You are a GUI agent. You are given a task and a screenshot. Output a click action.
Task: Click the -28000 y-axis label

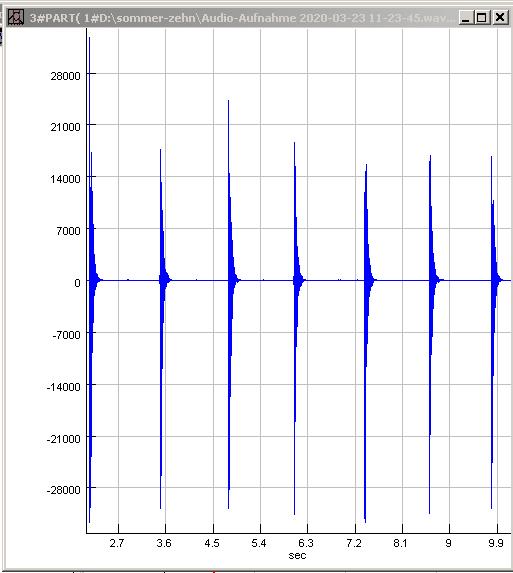63,490
